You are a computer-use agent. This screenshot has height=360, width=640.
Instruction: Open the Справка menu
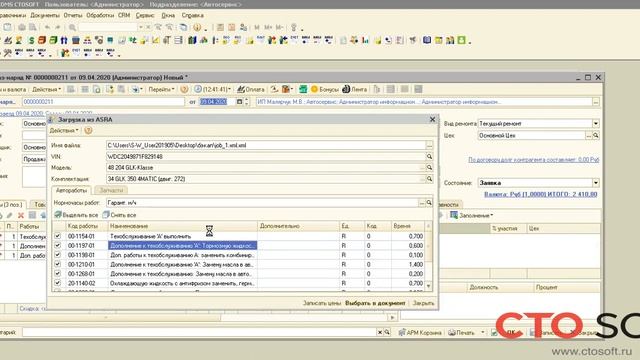[193, 15]
